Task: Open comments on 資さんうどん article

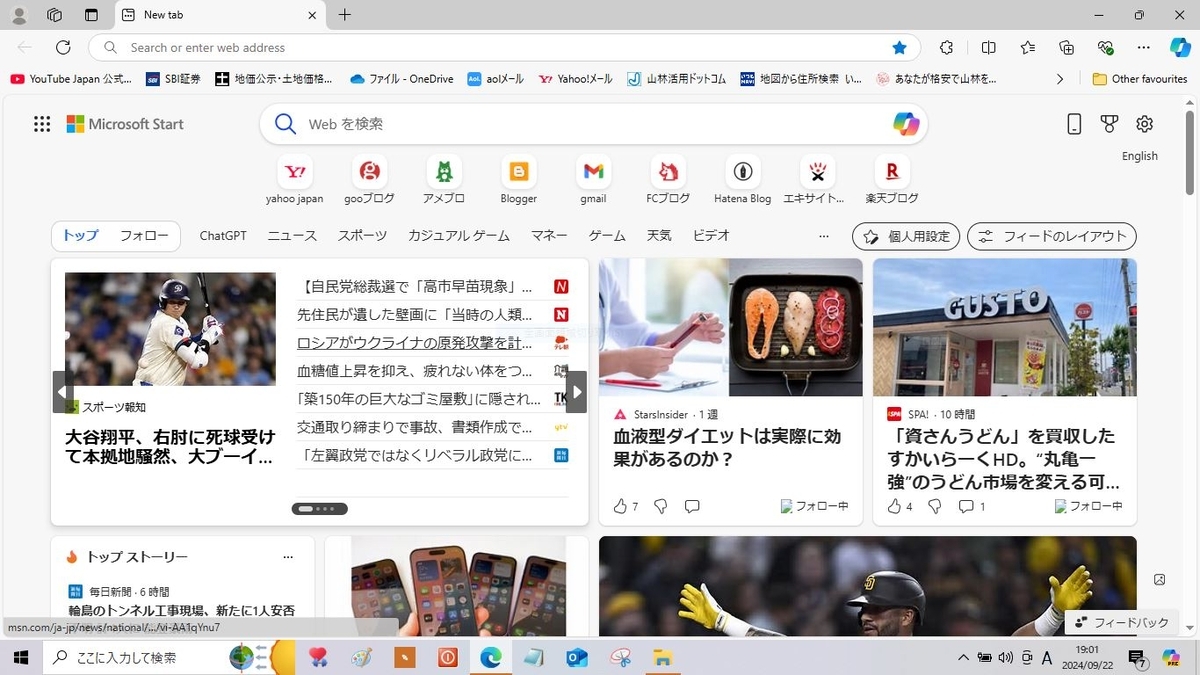Action: pyautogui.click(x=972, y=506)
